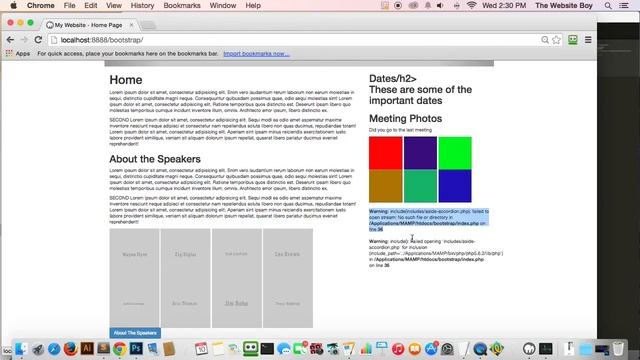
Task: Open the History menu
Action: pyautogui.click(x=142, y=6)
